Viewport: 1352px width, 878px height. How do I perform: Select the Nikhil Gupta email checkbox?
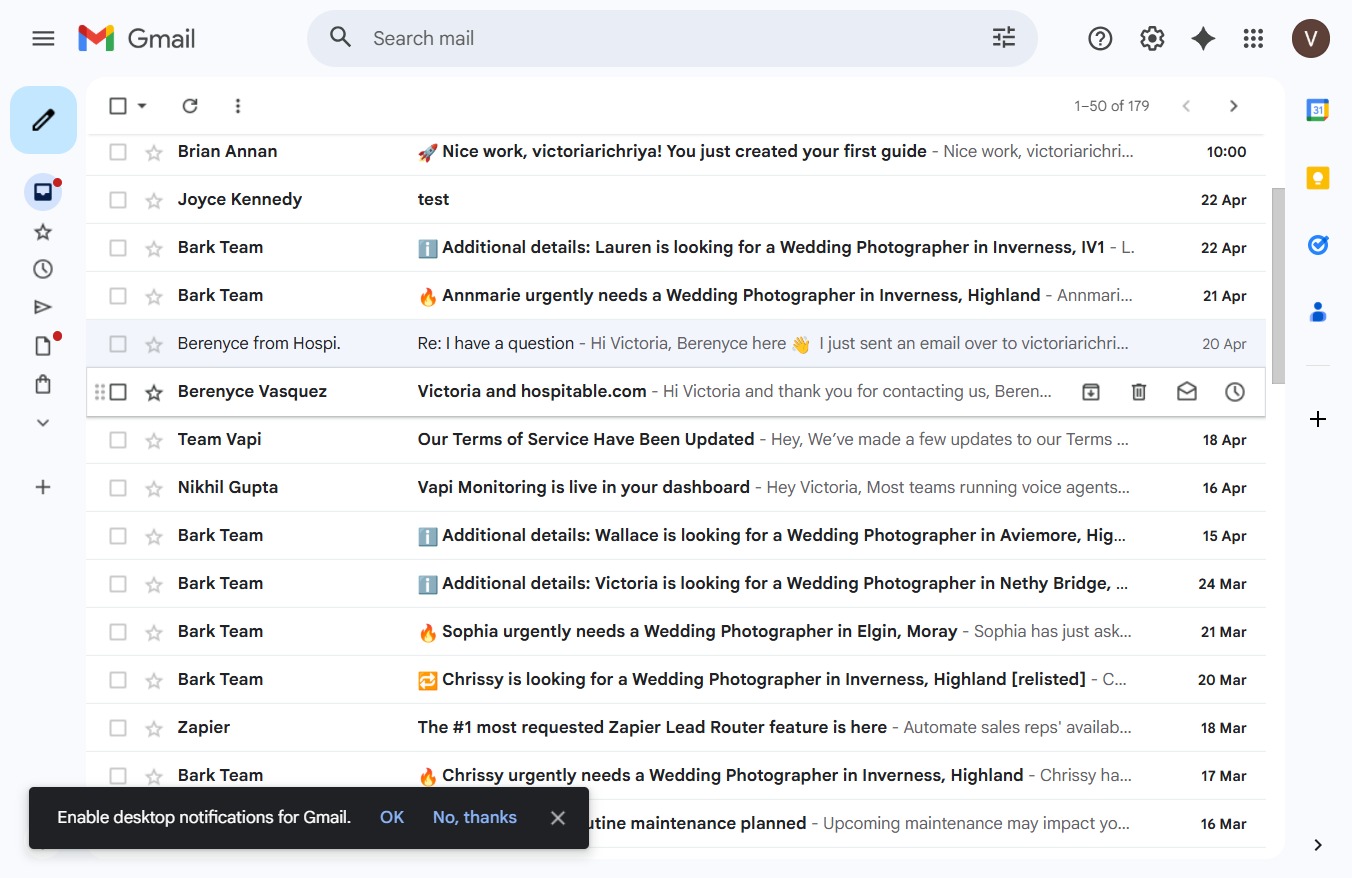[118, 488]
